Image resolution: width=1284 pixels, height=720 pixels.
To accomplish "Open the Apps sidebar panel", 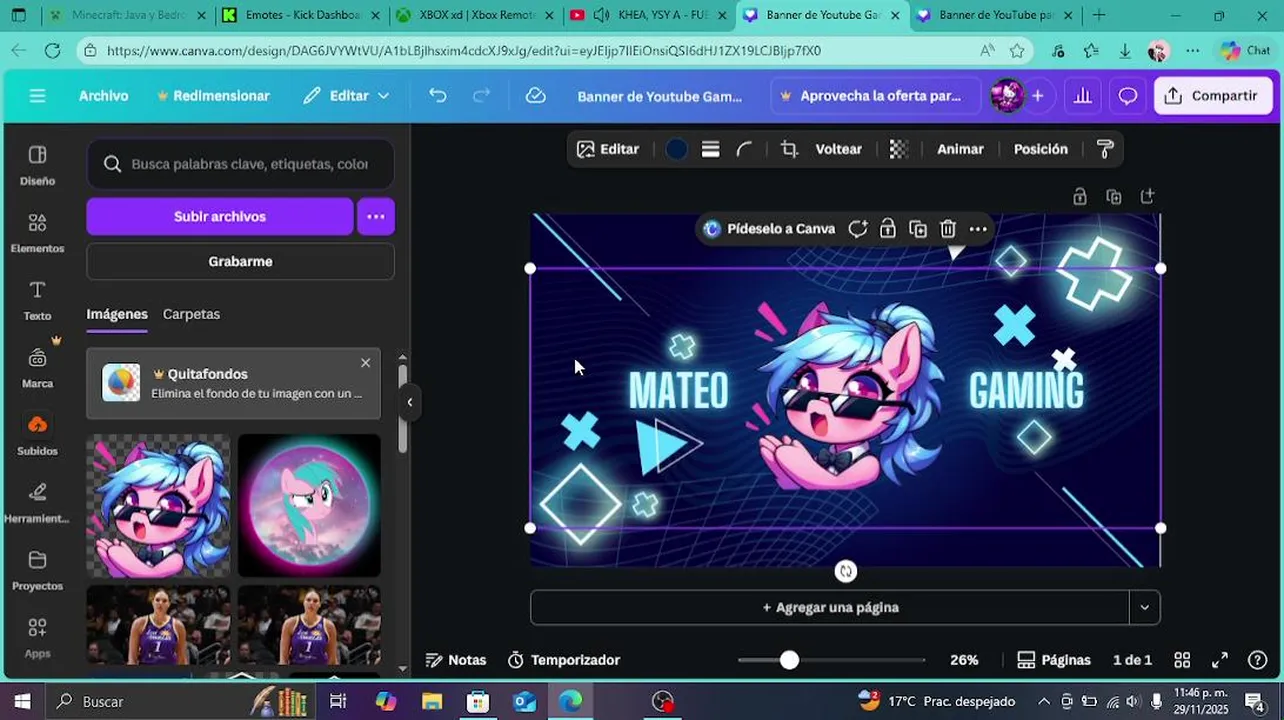I will [x=37, y=637].
